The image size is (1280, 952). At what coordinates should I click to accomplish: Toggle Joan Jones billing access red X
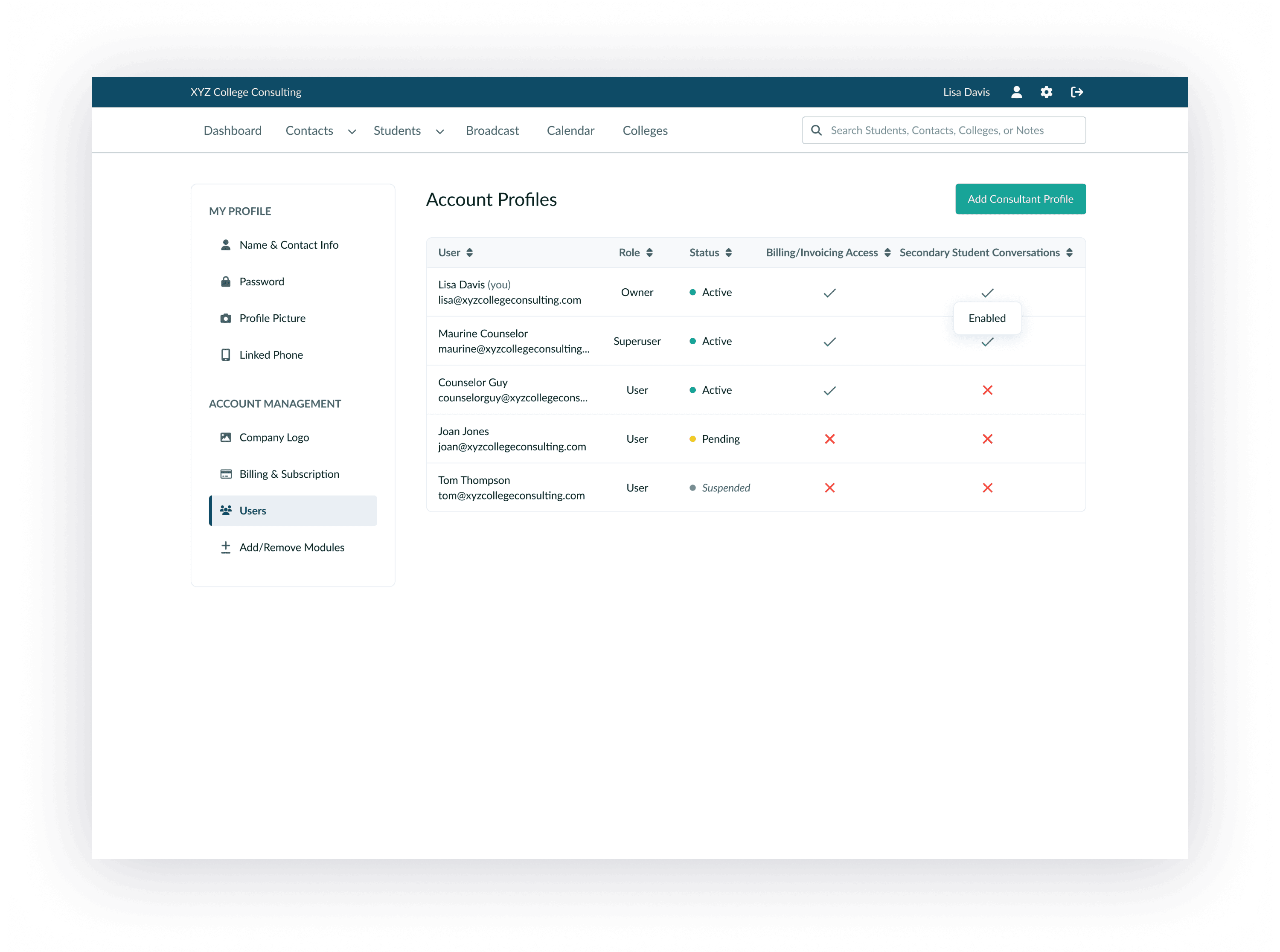tap(829, 439)
